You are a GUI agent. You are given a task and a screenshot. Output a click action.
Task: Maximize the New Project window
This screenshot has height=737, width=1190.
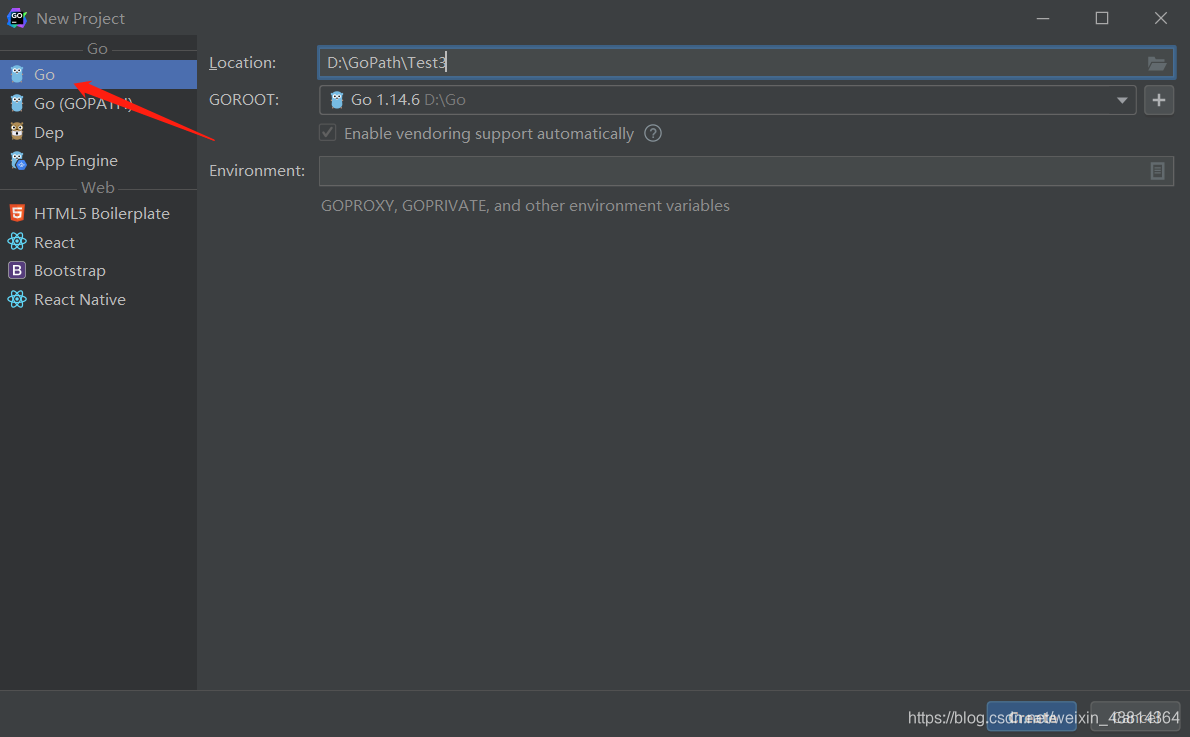click(x=1102, y=18)
